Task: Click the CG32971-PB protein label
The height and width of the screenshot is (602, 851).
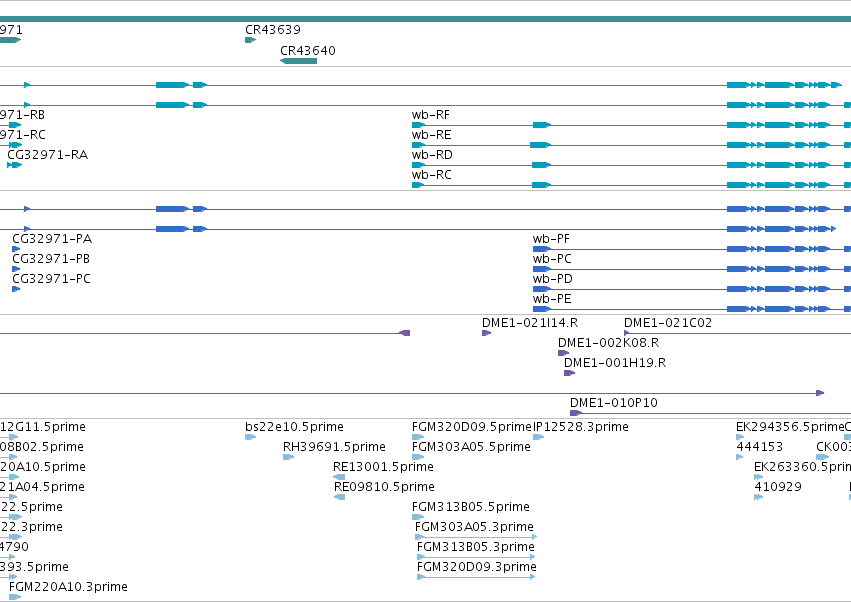Action: tap(51, 259)
